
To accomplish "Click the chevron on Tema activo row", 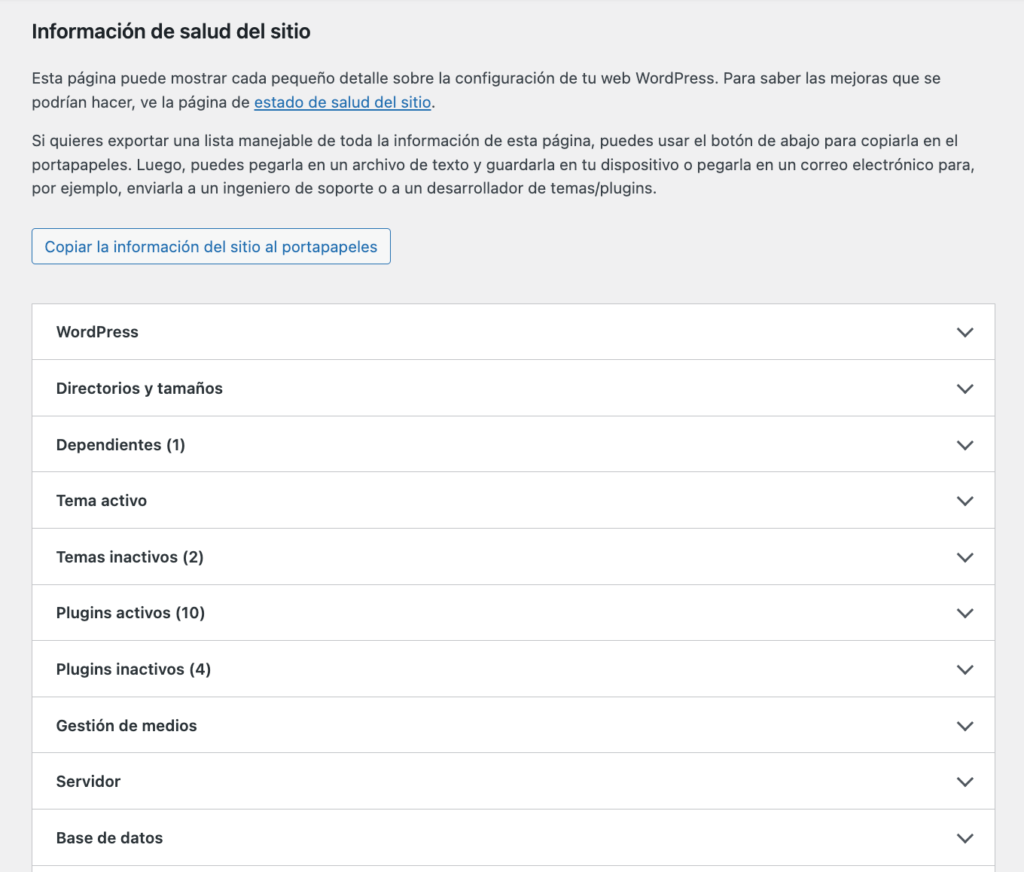I will pyautogui.click(x=965, y=500).
